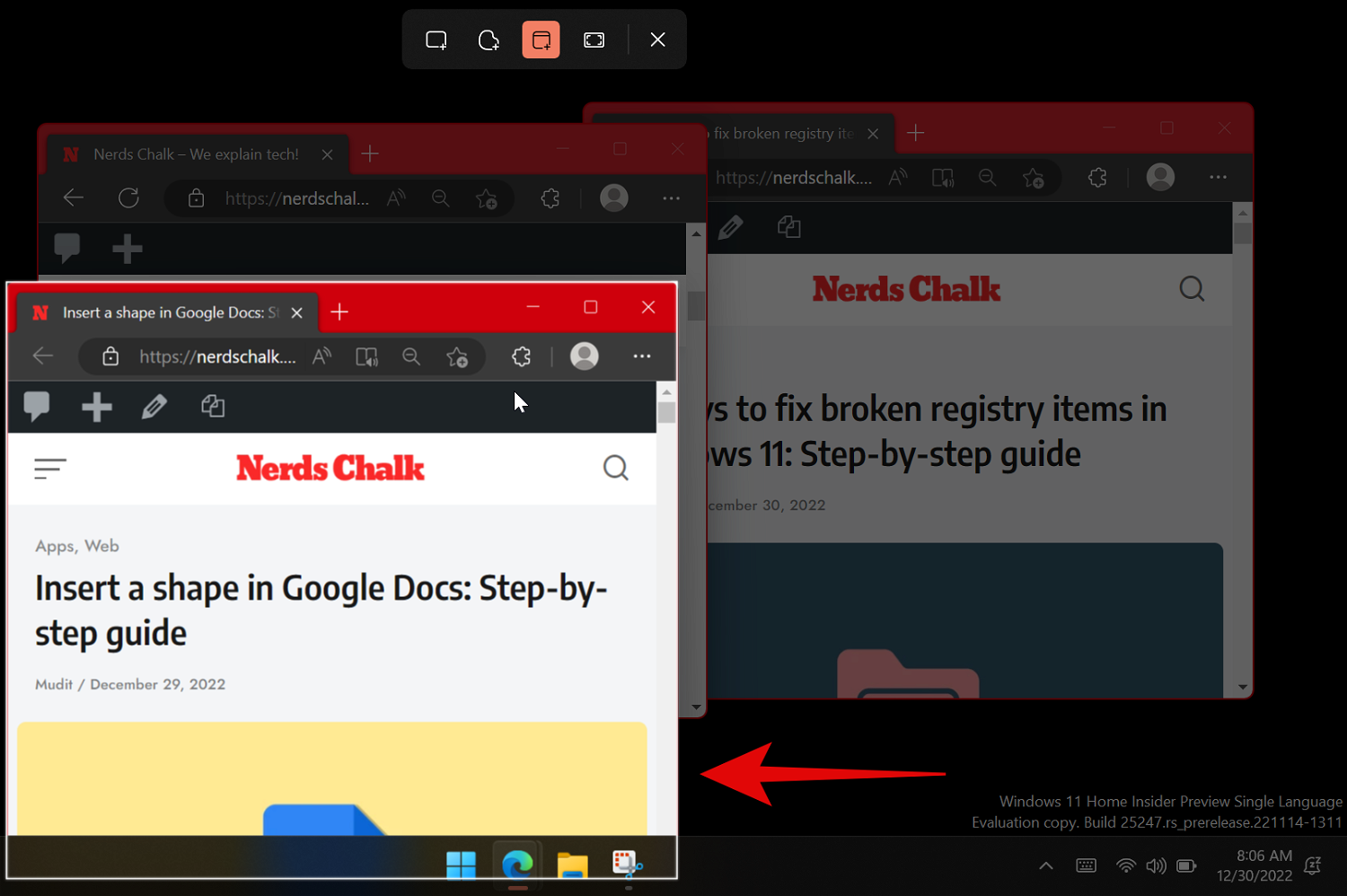Open Settings and more in Nerds Chalk homepage window
Image resolution: width=1347 pixels, height=896 pixels.
pyautogui.click(x=671, y=198)
